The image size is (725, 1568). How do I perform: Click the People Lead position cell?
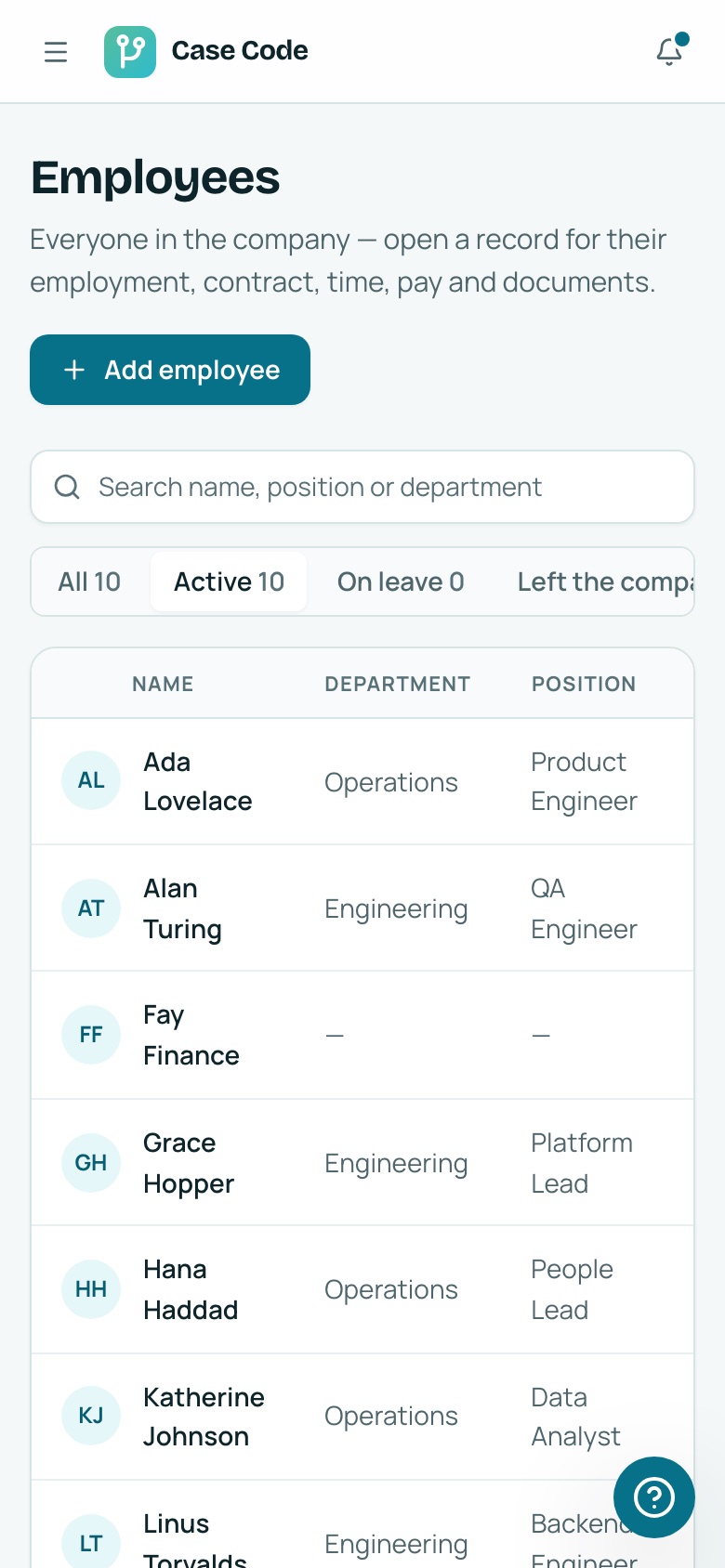point(572,1289)
